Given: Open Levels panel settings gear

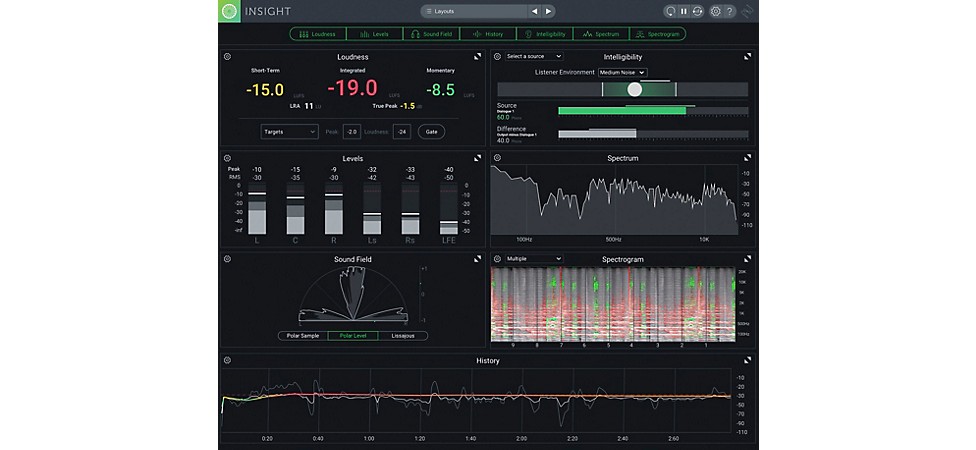Looking at the screenshot, I should tap(227, 158).
